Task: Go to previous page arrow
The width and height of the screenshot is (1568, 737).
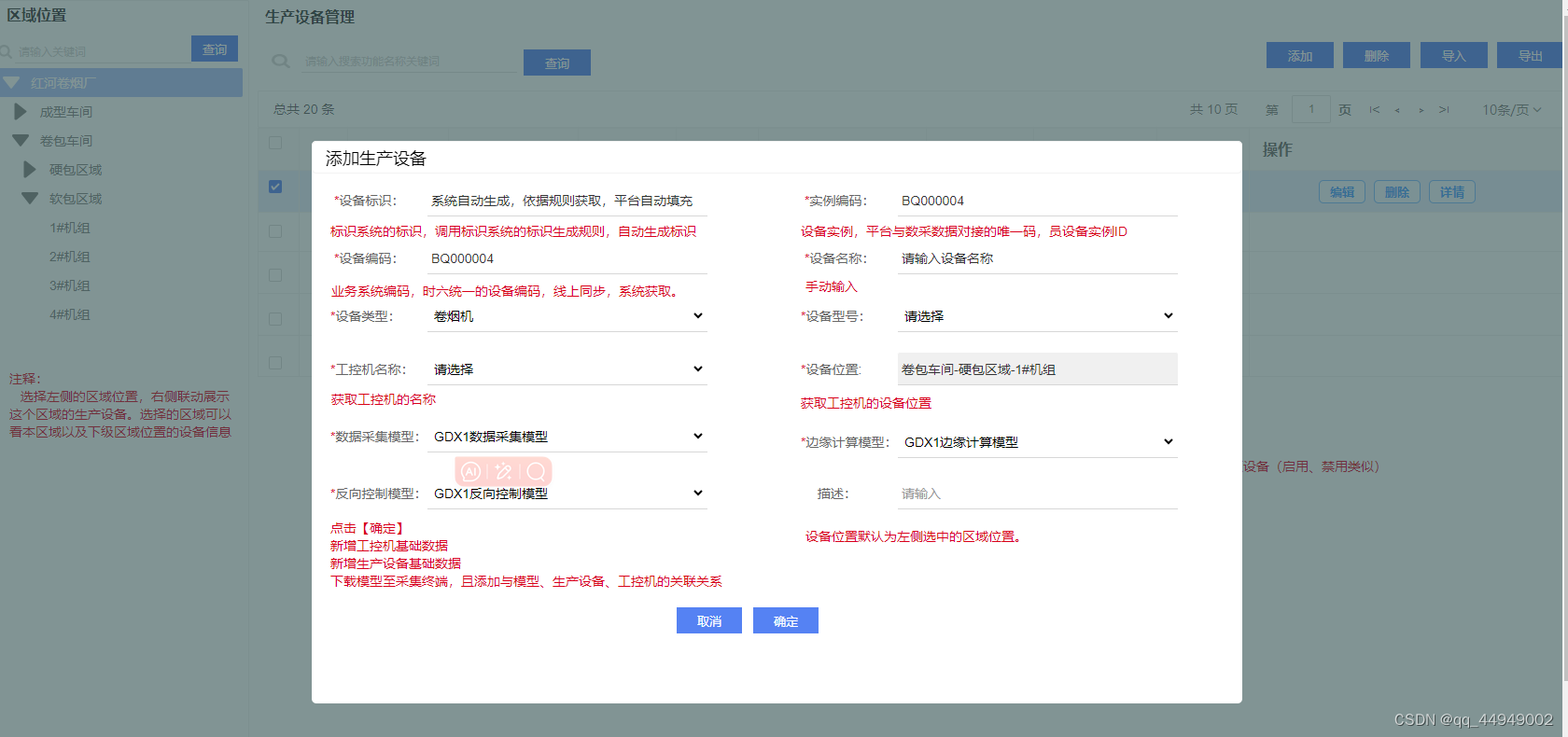Action: (x=1397, y=110)
